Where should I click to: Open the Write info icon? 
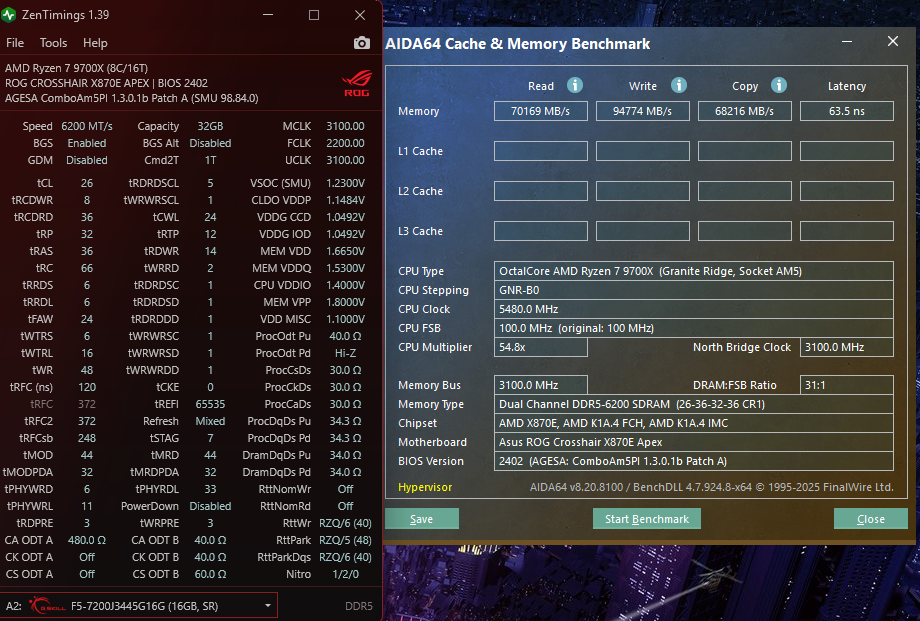pos(679,85)
